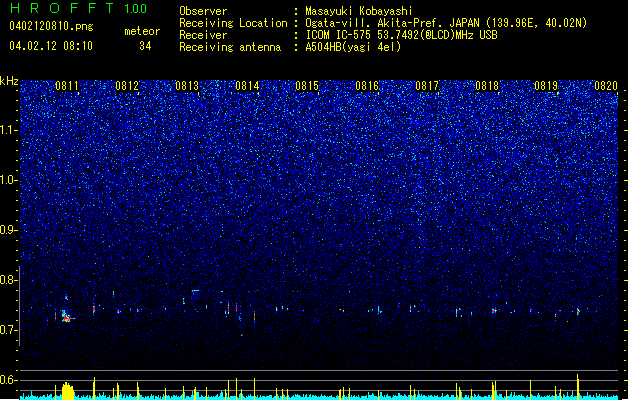Click the wide yellow intensity peak below 0811
Viewport: 629px width, 400px height.
(x=68, y=391)
